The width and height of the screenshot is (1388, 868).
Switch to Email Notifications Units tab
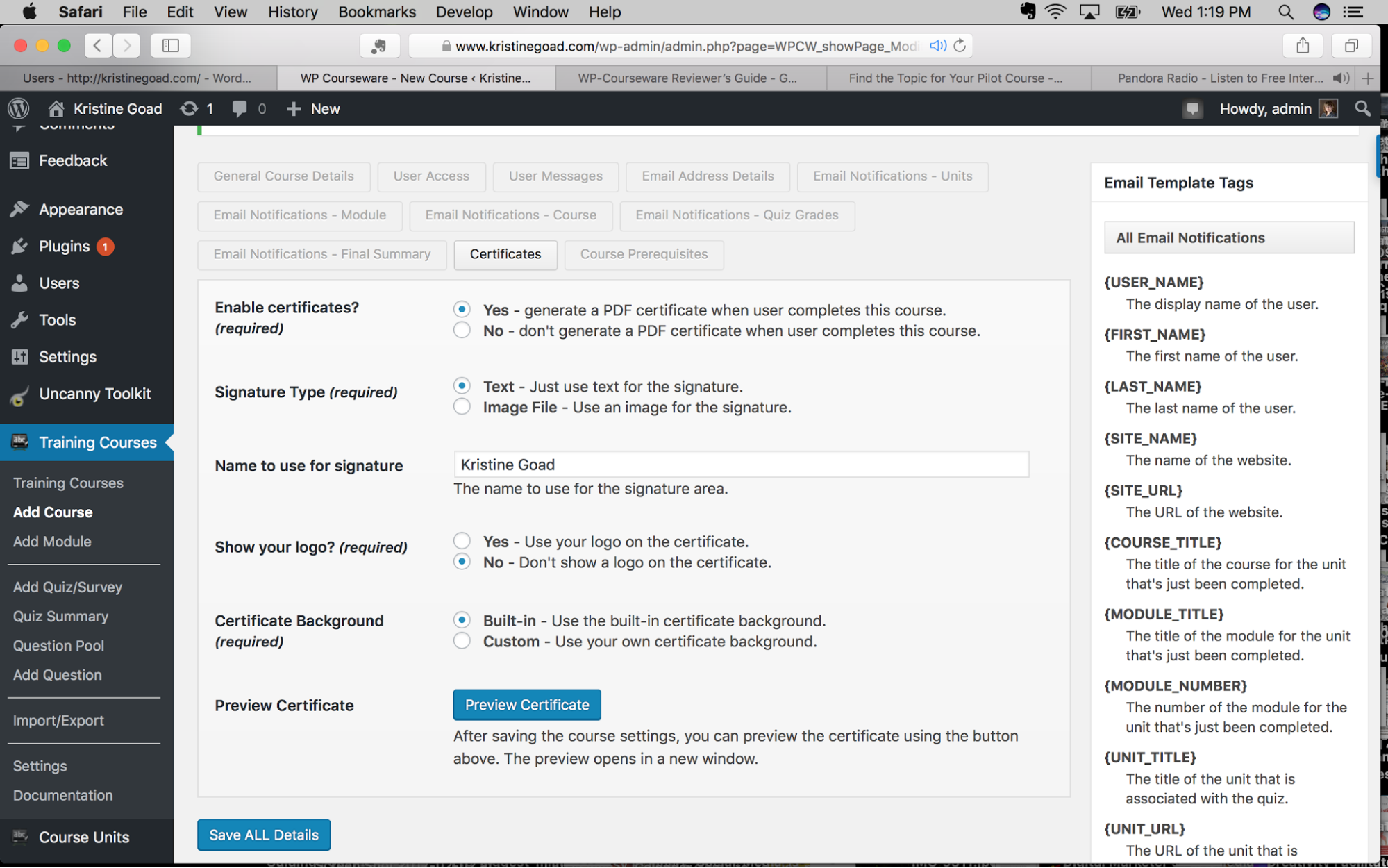pyautogui.click(x=892, y=175)
